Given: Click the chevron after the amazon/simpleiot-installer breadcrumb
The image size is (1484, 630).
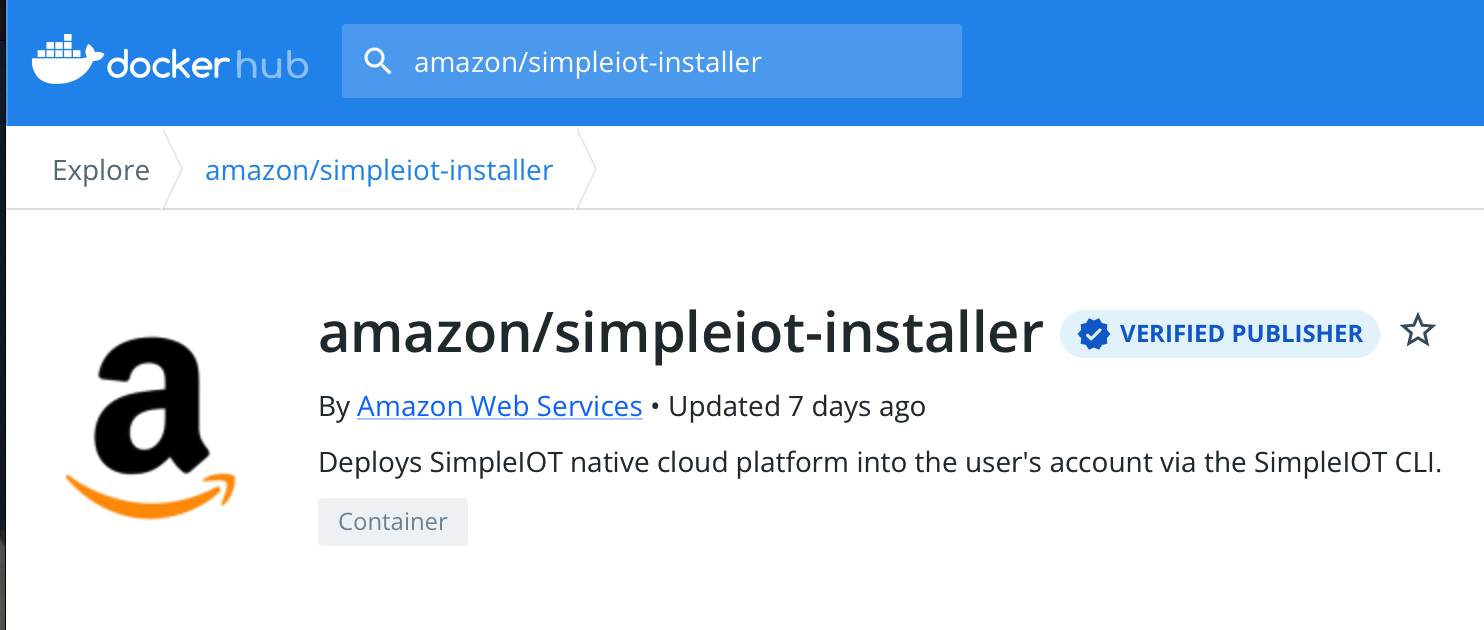Looking at the screenshot, I should coord(587,171).
